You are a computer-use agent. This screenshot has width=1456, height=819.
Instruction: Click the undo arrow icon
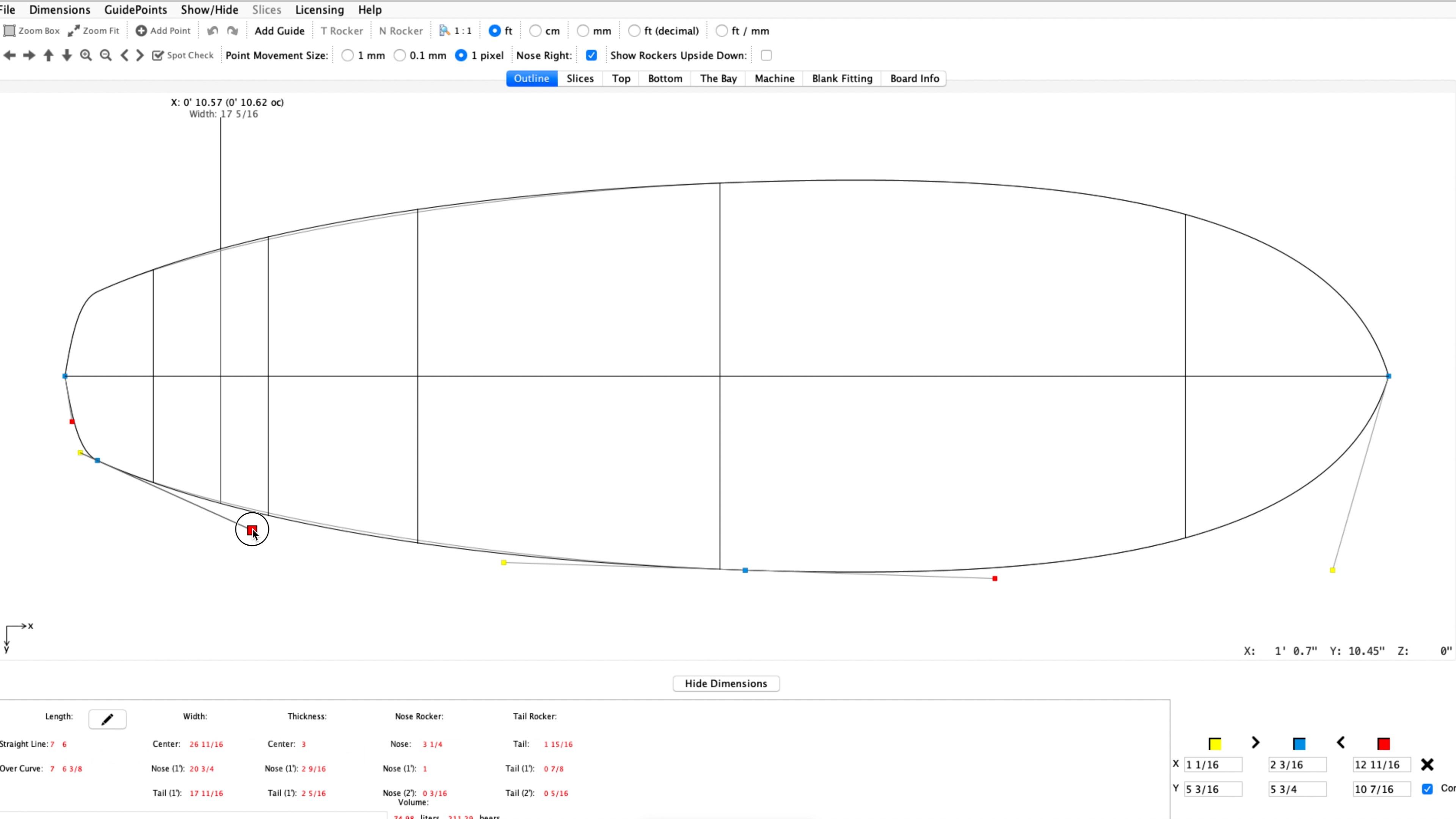pyautogui.click(x=212, y=31)
